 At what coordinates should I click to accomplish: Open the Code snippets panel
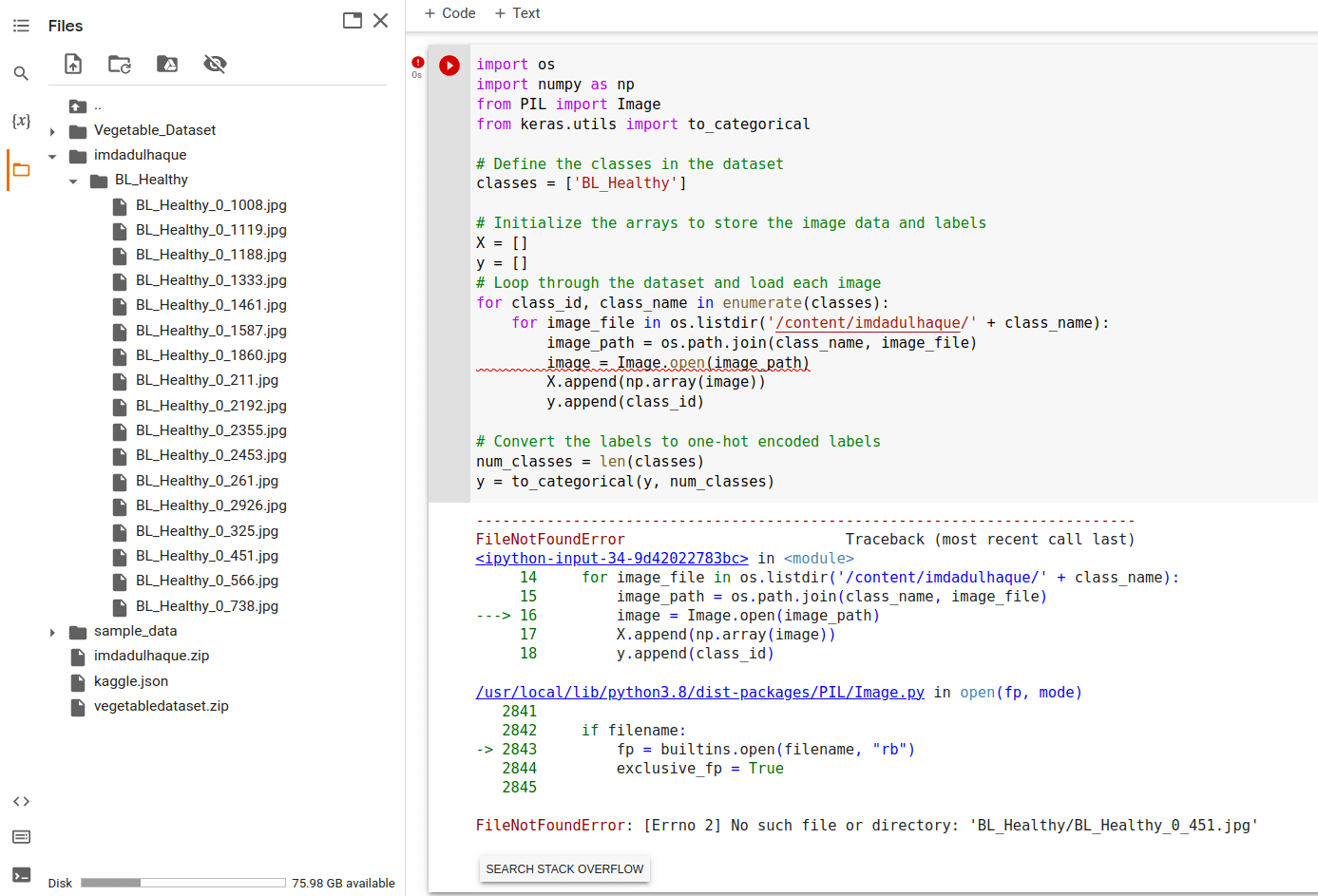(21, 801)
